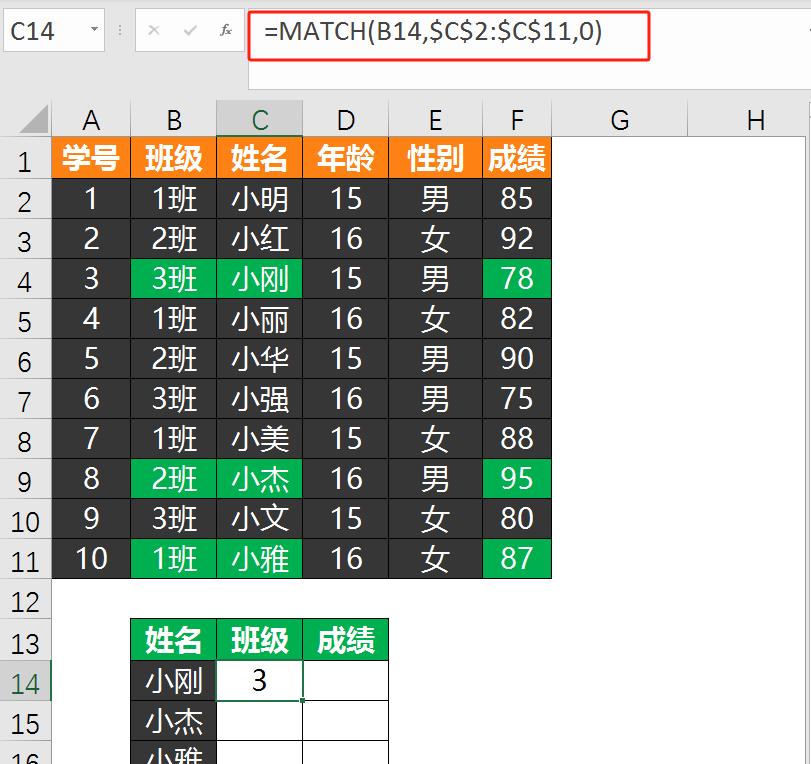Select green cell 小刚 in row 4
This screenshot has width=811, height=764.
(260, 279)
